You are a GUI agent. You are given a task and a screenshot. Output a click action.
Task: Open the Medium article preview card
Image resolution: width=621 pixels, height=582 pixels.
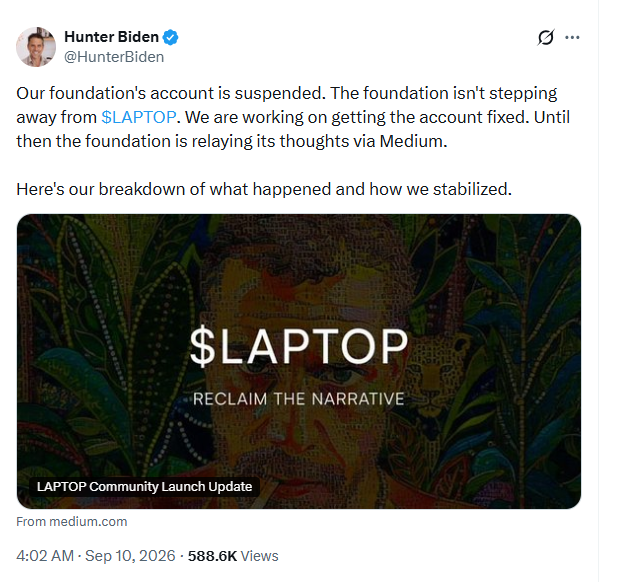299,361
